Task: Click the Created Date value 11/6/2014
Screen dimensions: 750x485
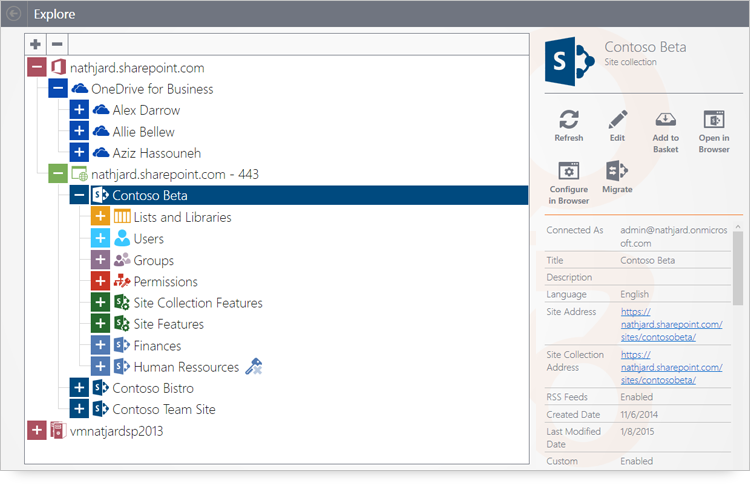Action: (639, 415)
